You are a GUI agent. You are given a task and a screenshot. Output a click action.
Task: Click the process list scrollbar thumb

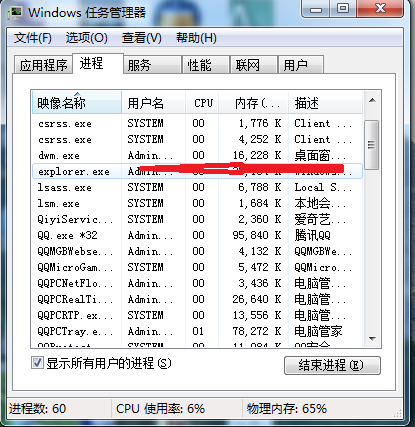pos(371,145)
